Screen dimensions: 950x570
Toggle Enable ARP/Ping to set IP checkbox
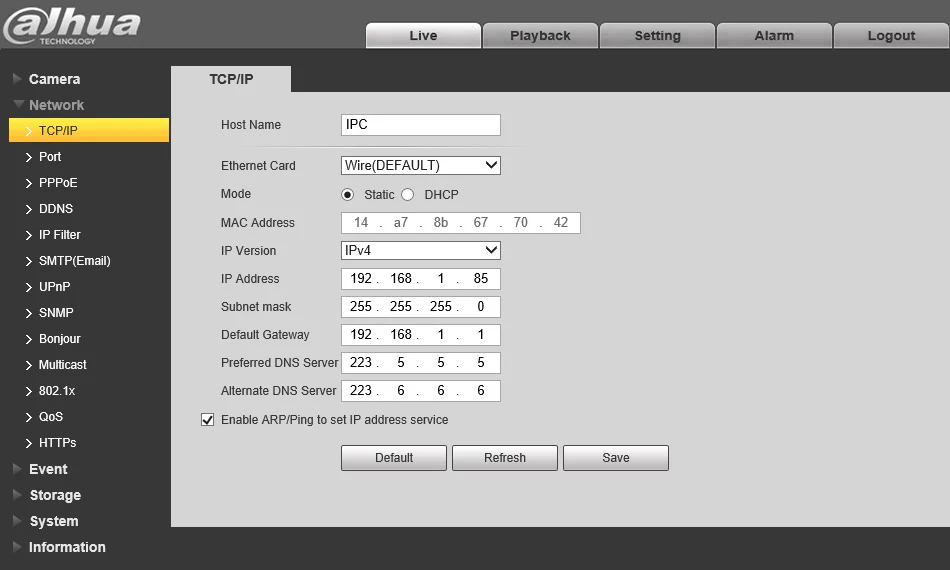208,420
